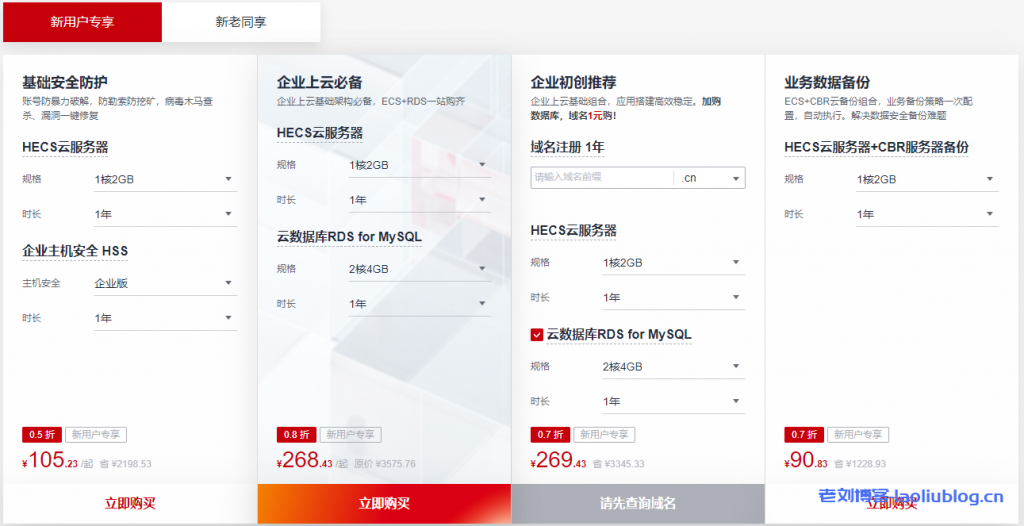This screenshot has width=1024, height=526.
Task: Click 新用户专享 tag in 企业上云必备 card
Action: click(351, 435)
